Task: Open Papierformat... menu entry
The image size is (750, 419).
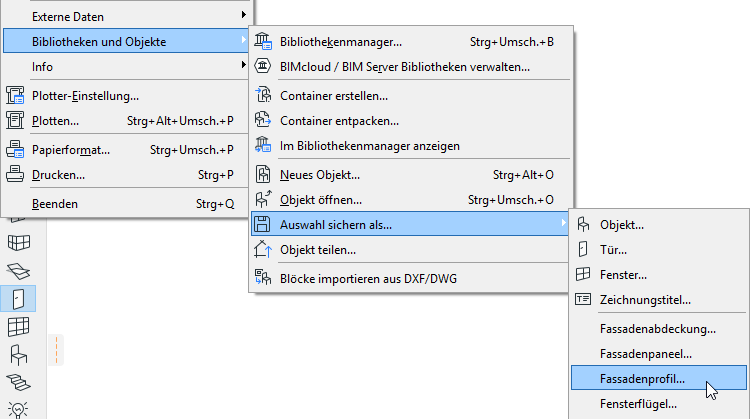Action: coord(71,150)
